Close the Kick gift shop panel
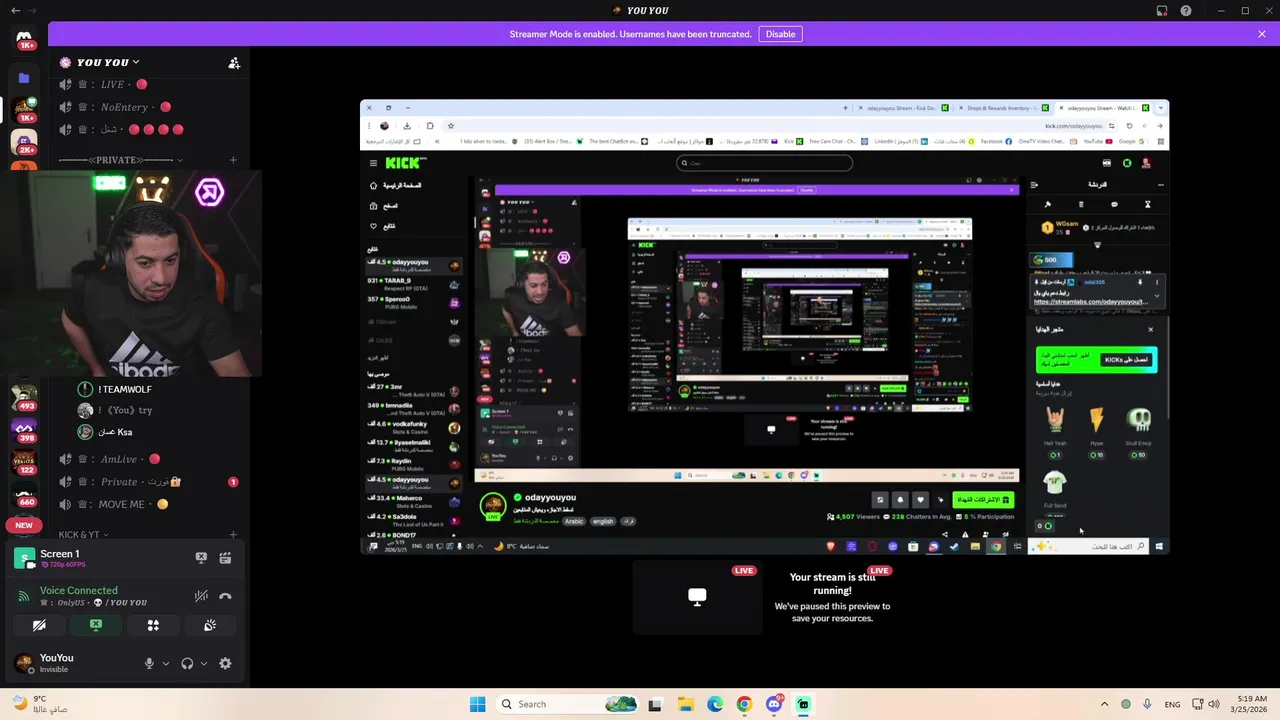This screenshot has height=720, width=1280. (x=1150, y=329)
